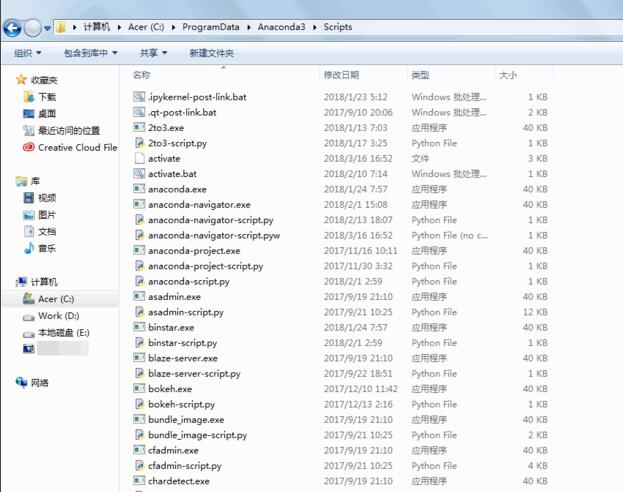Screen dimensions: 623x492
Task: Click the 2to3-script.py Python file icon
Action: tap(139, 143)
